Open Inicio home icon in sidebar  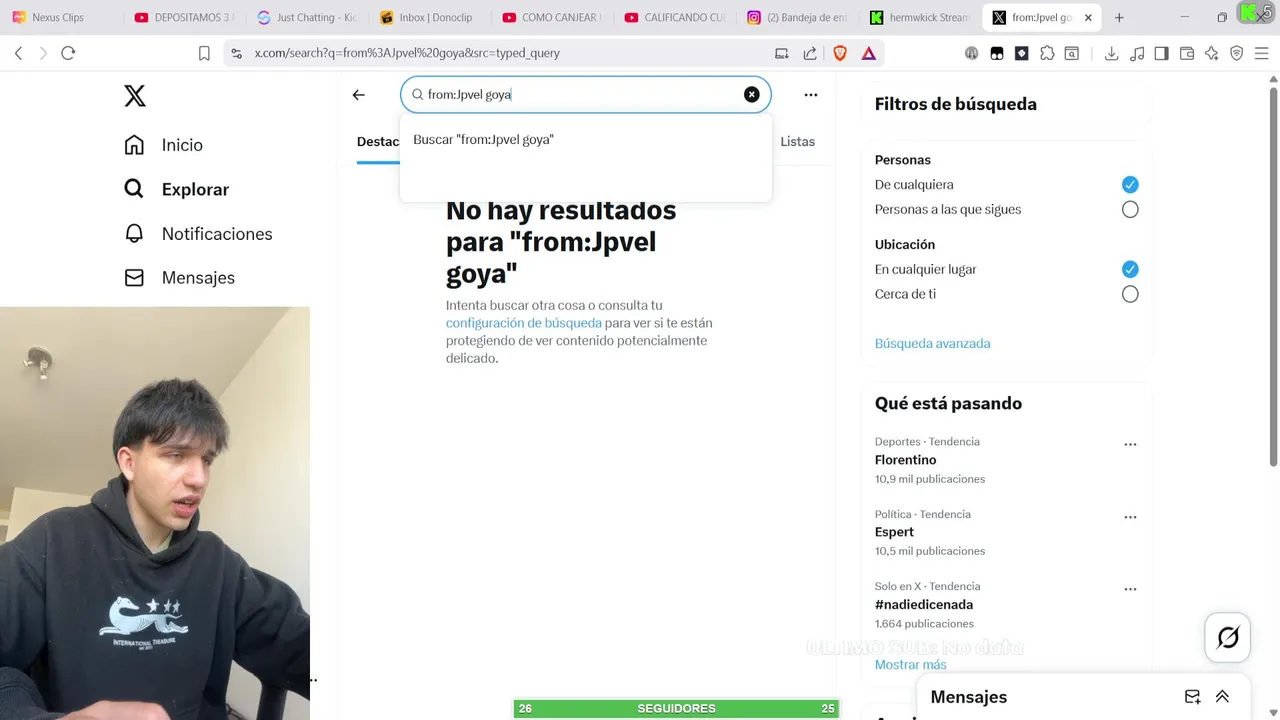tap(134, 145)
